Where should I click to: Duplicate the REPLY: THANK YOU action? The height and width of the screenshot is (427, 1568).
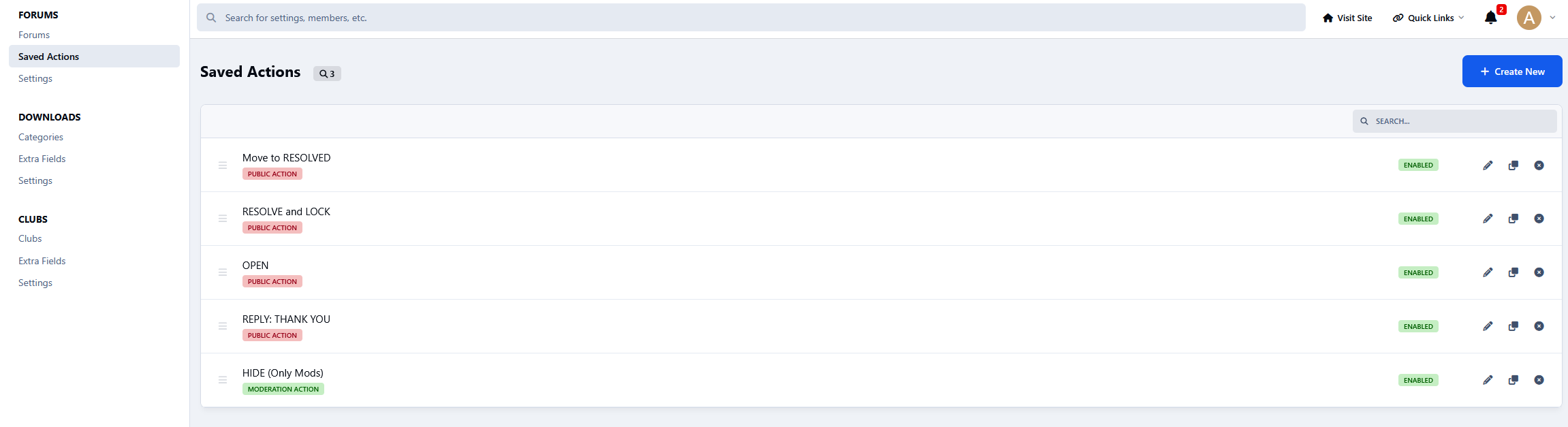(x=1513, y=326)
